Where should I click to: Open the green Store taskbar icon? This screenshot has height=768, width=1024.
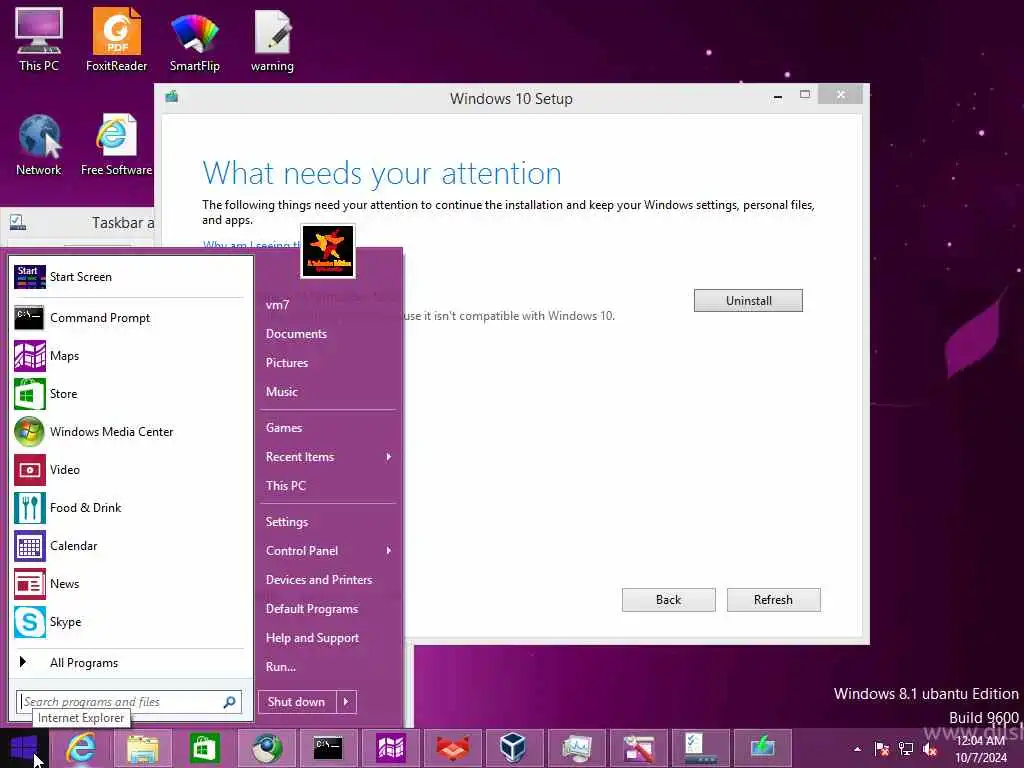point(204,748)
